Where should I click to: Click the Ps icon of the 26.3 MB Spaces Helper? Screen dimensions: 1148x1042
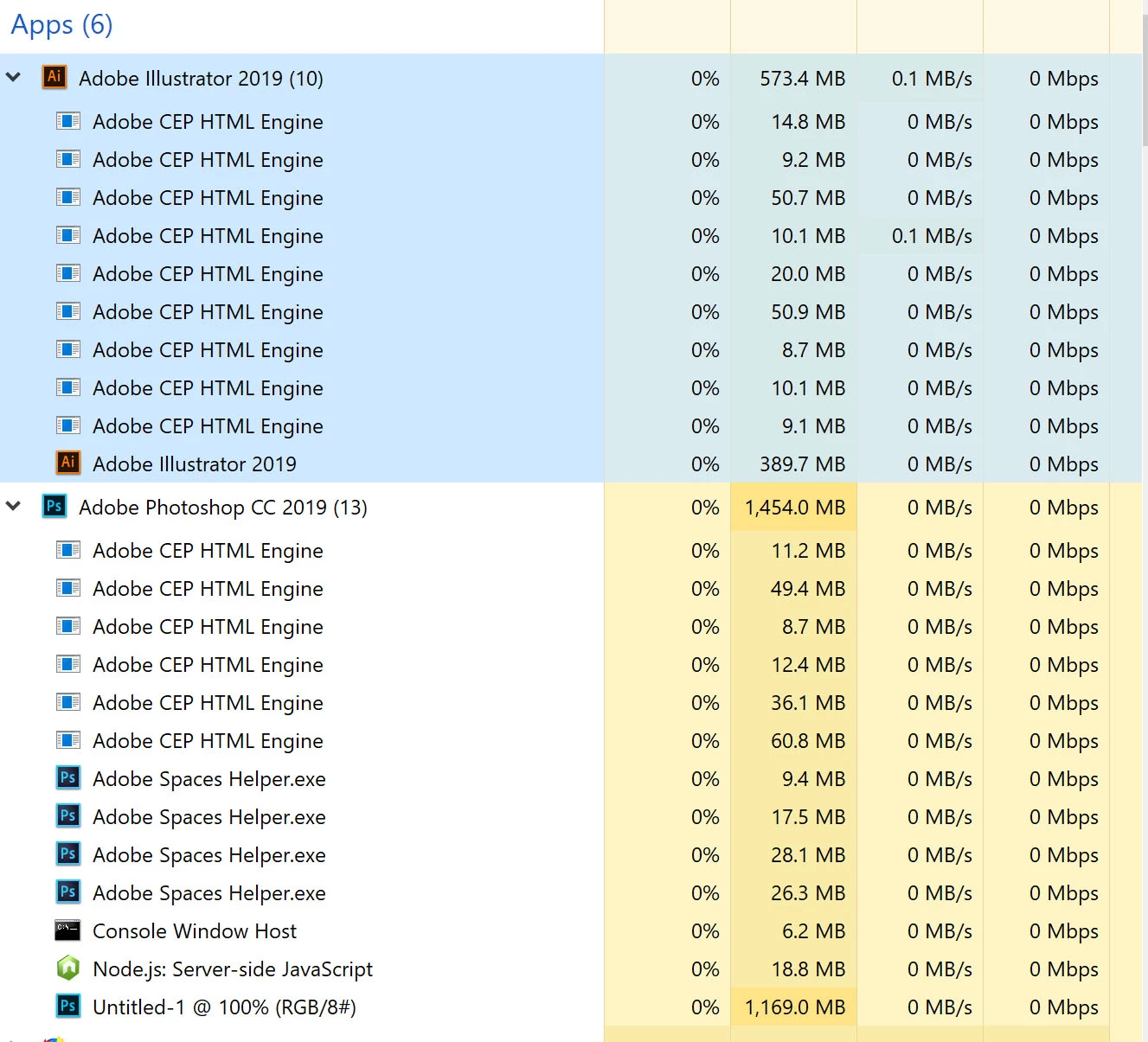[x=68, y=892]
